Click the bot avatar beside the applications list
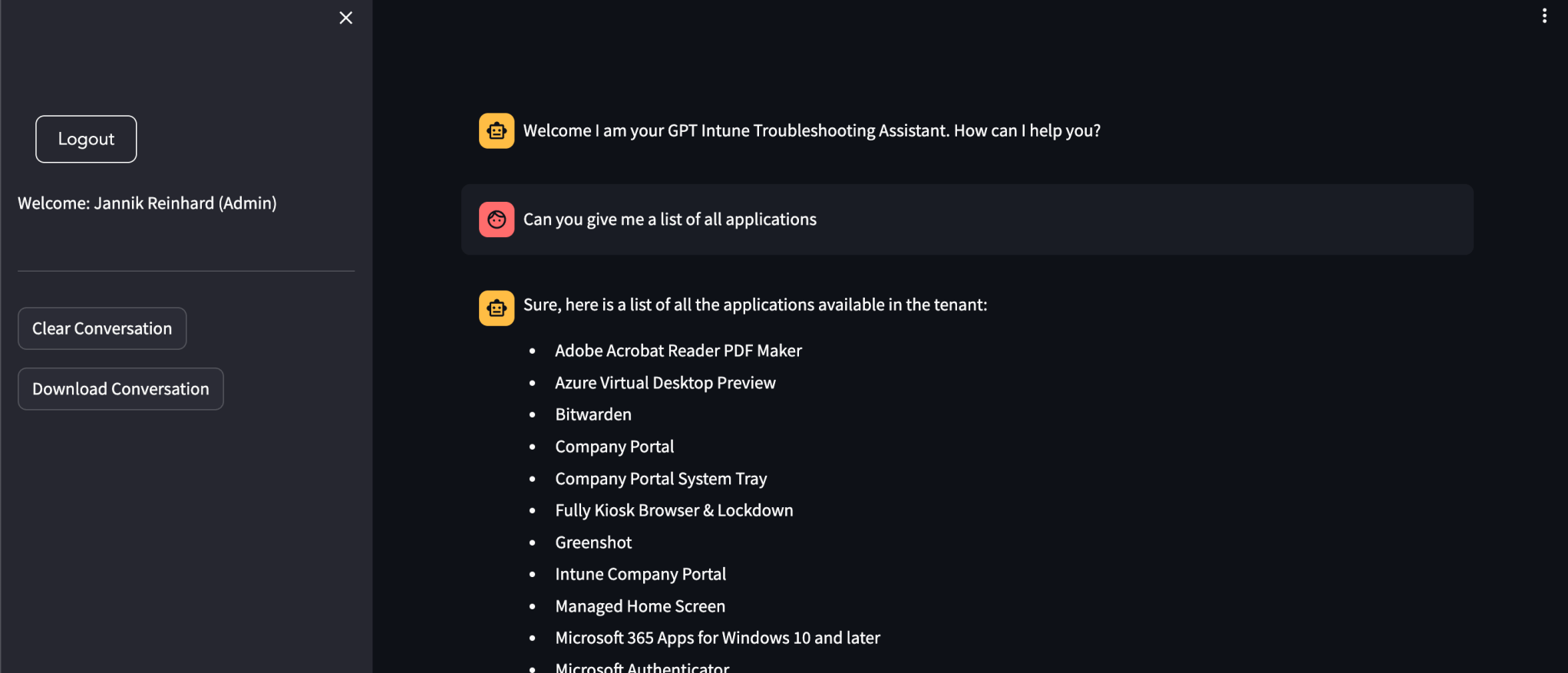 (x=497, y=308)
